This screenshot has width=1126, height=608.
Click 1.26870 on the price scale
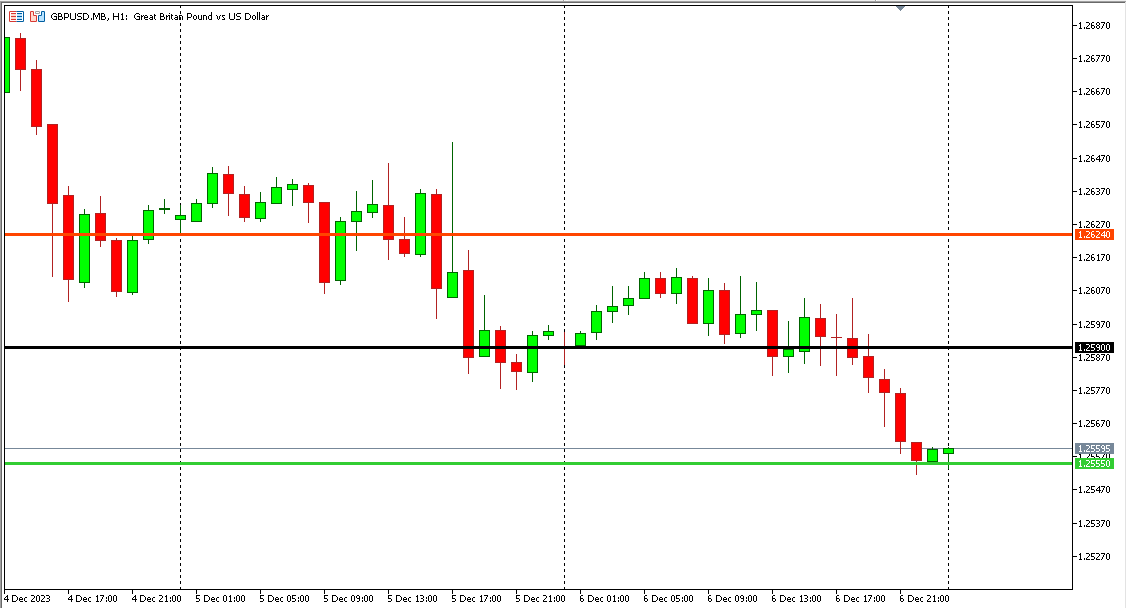1098,26
